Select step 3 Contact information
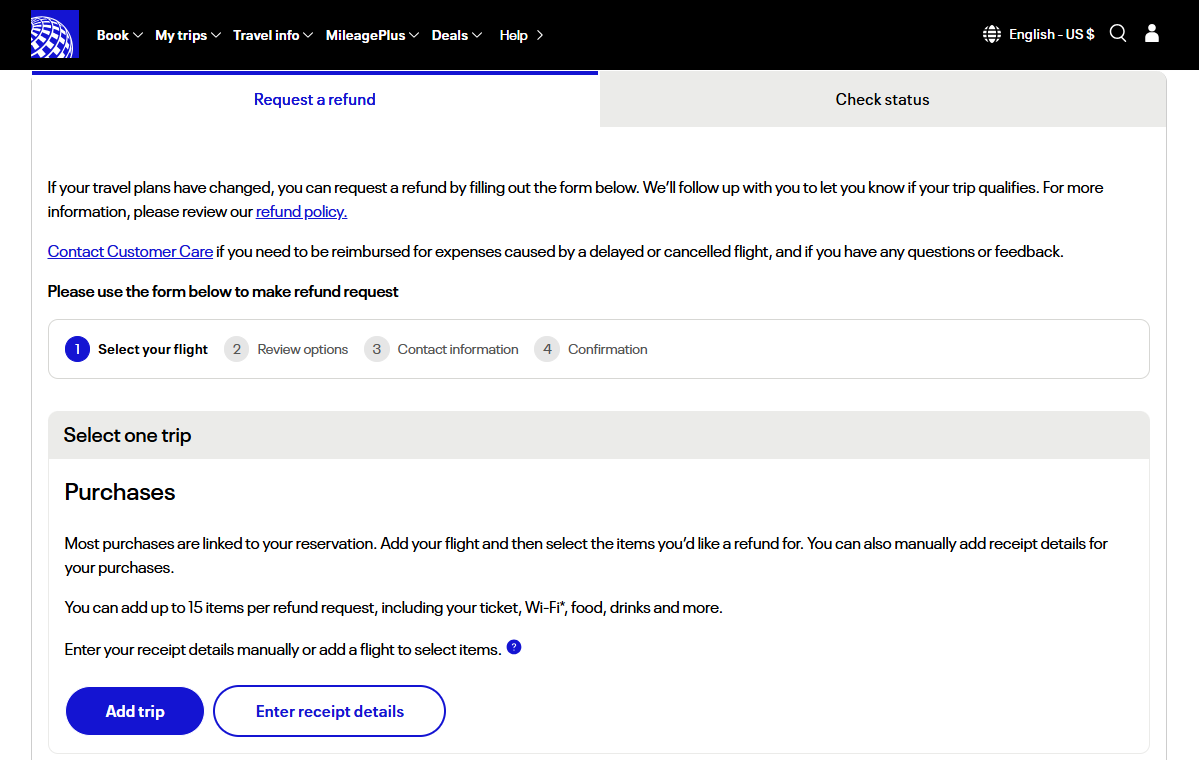 pos(441,349)
